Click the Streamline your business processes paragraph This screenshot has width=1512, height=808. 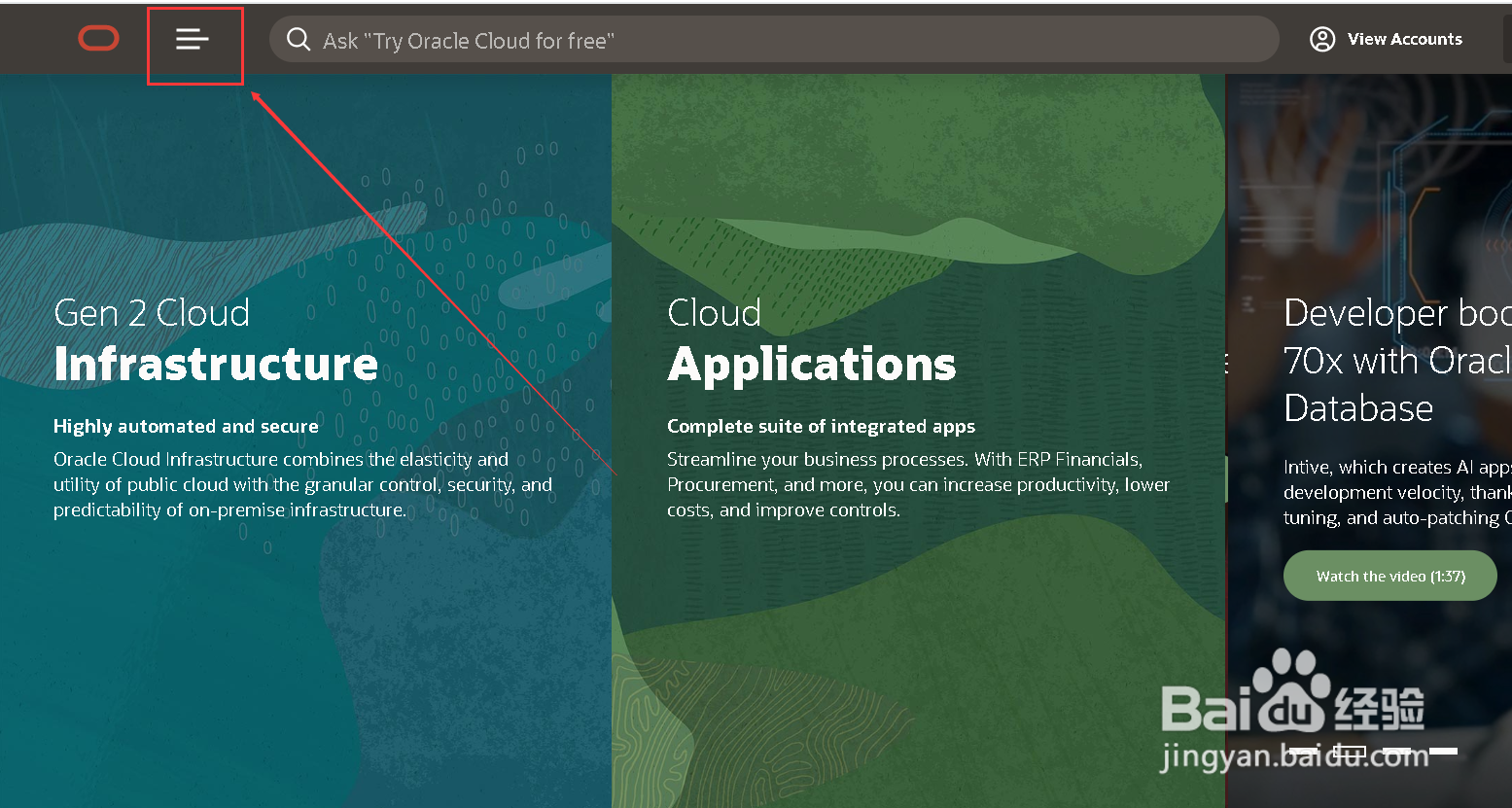[x=918, y=484]
